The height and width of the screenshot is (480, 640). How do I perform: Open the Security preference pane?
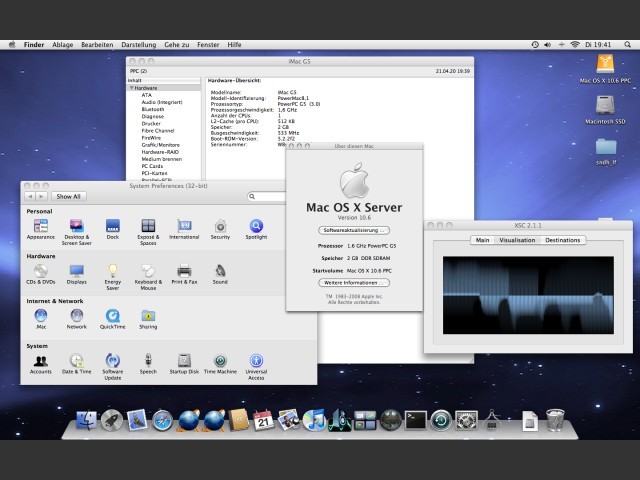pyautogui.click(x=220, y=229)
